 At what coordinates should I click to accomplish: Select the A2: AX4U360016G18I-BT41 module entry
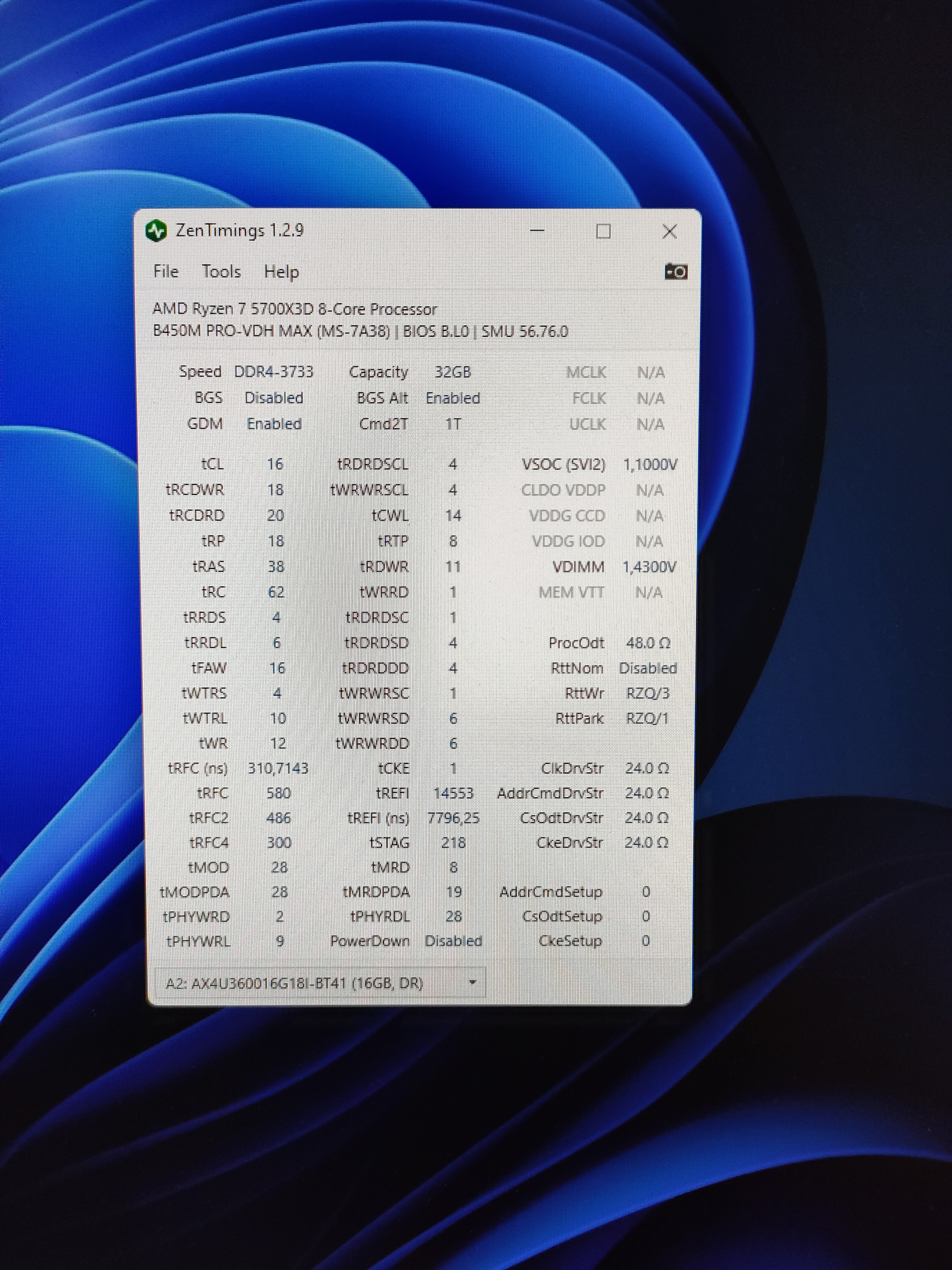click(294, 984)
